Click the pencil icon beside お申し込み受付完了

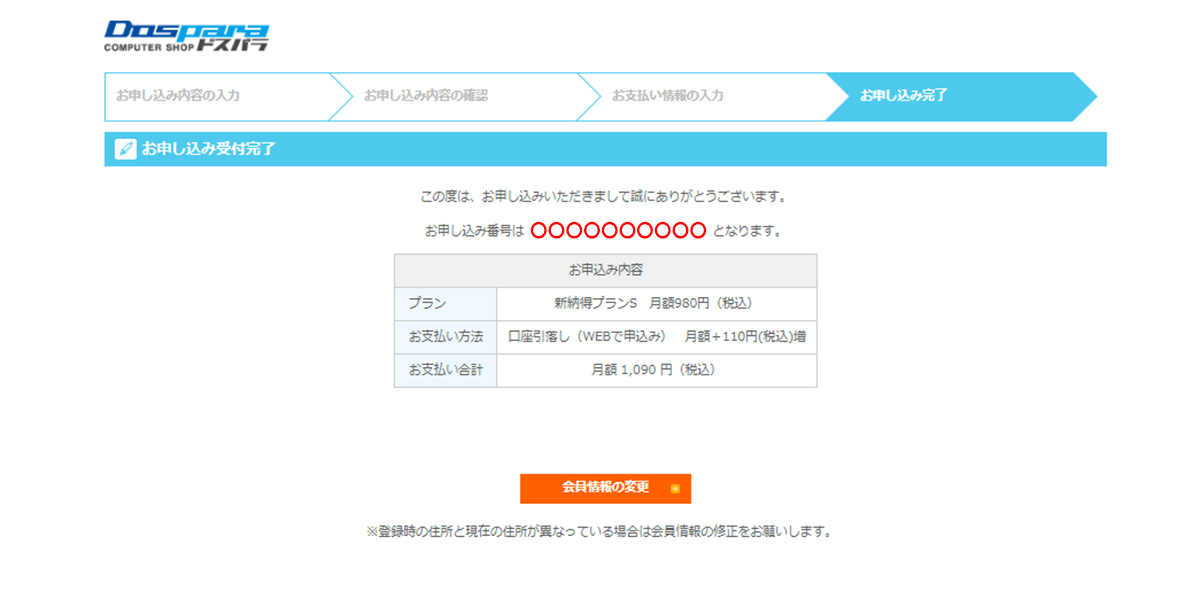pos(125,149)
